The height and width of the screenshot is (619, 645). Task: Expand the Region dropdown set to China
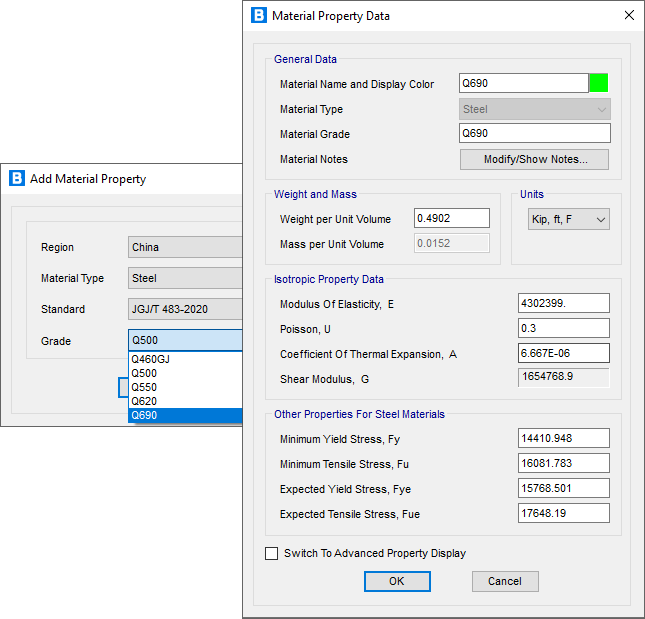point(185,247)
